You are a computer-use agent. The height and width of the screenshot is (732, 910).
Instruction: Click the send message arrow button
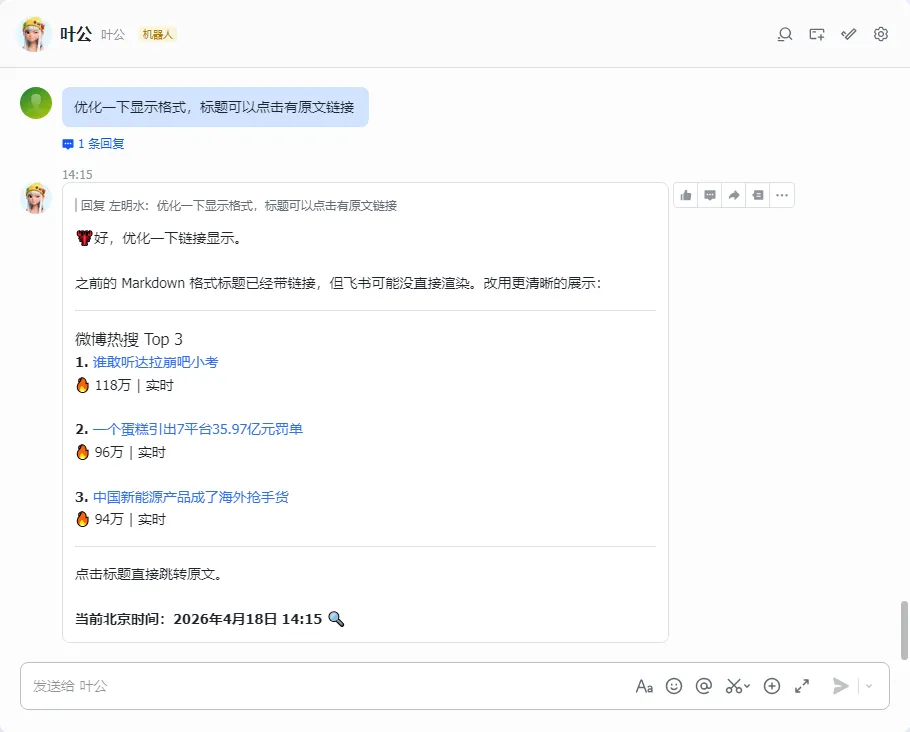(x=840, y=686)
